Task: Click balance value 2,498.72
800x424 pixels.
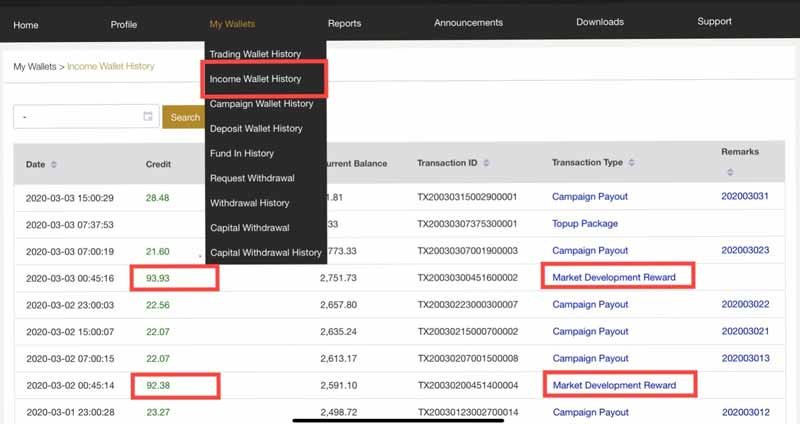Action: [x=339, y=412]
